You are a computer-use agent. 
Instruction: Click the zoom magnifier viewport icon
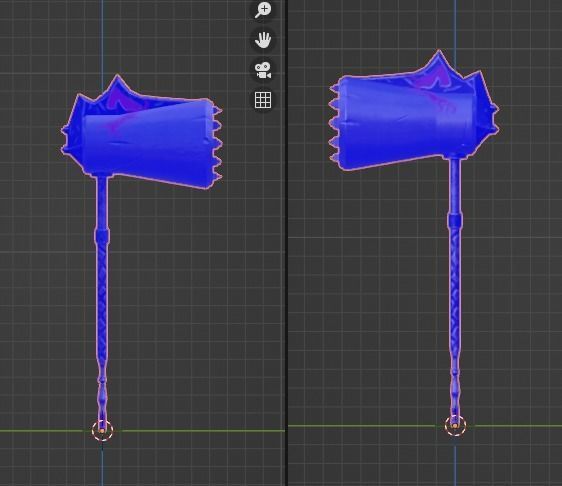(x=263, y=10)
